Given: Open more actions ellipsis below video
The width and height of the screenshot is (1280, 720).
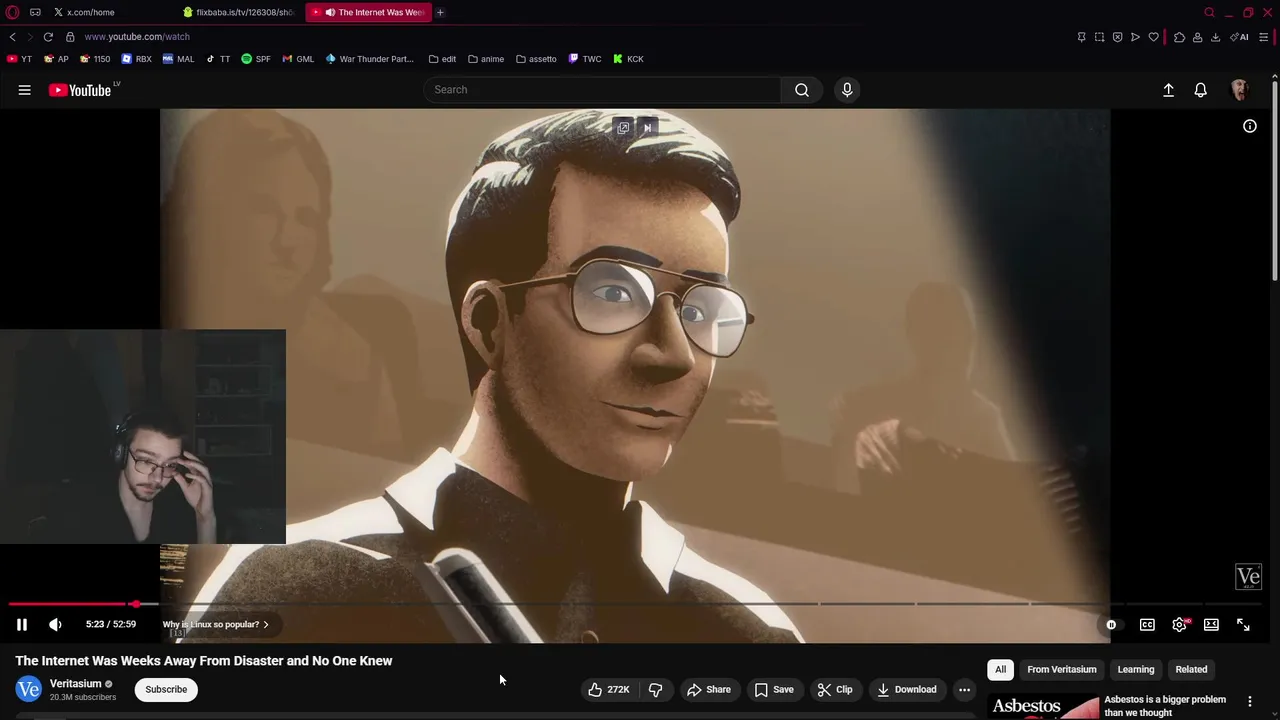Looking at the screenshot, I should click(x=964, y=689).
